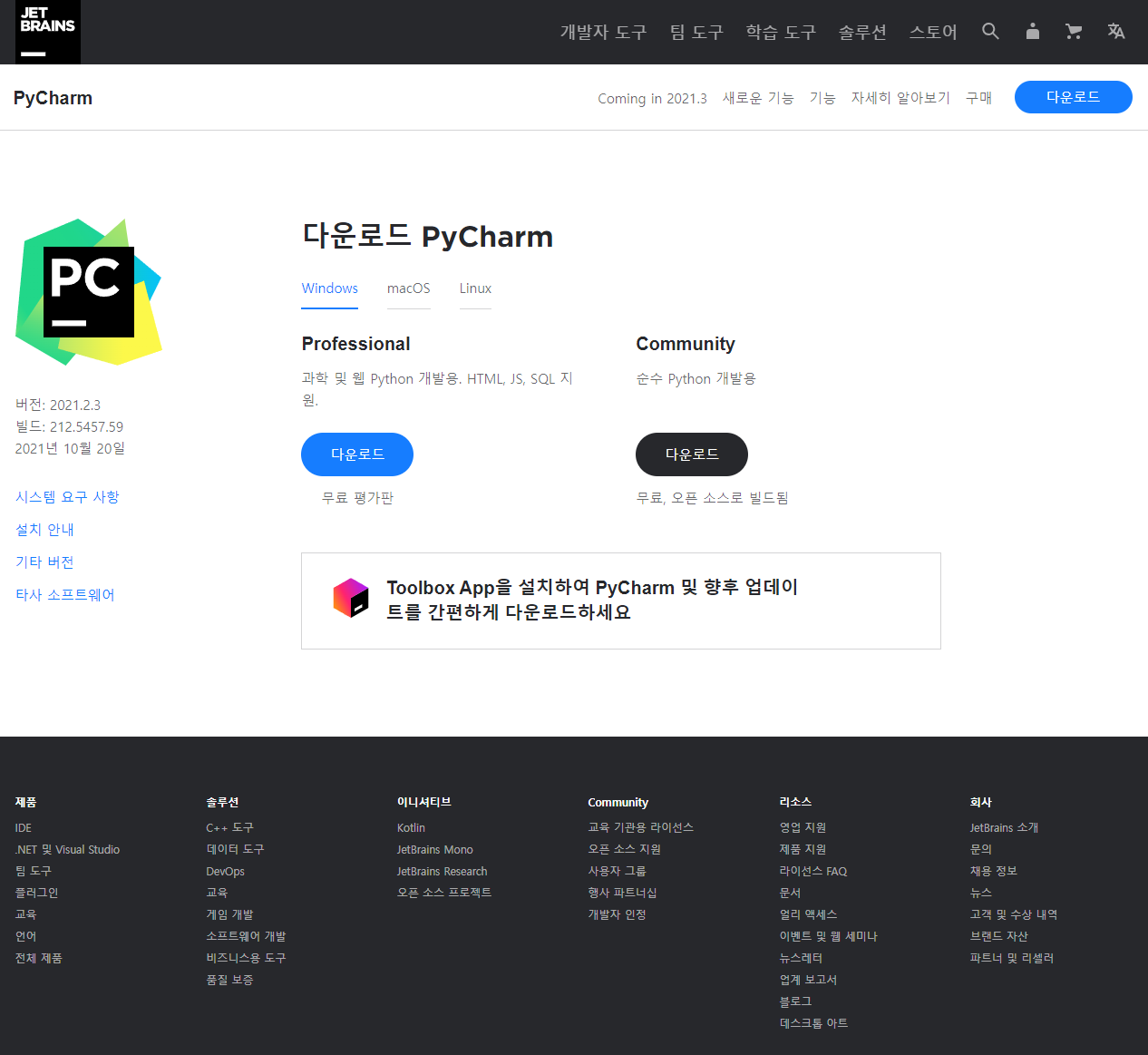
Task: Open footer JetBrains 소개 link
Action: pyautogui.click(x=1005, y=828)
